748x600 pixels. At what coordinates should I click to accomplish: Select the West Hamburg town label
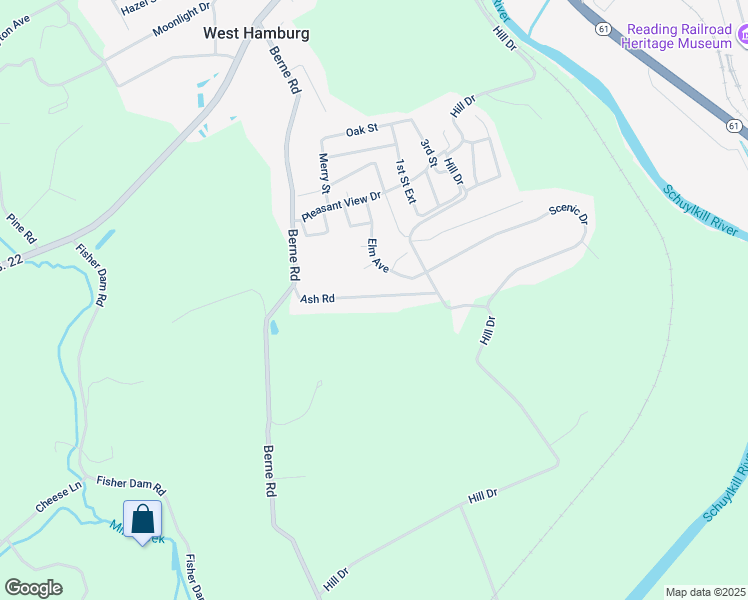(256, 33)
